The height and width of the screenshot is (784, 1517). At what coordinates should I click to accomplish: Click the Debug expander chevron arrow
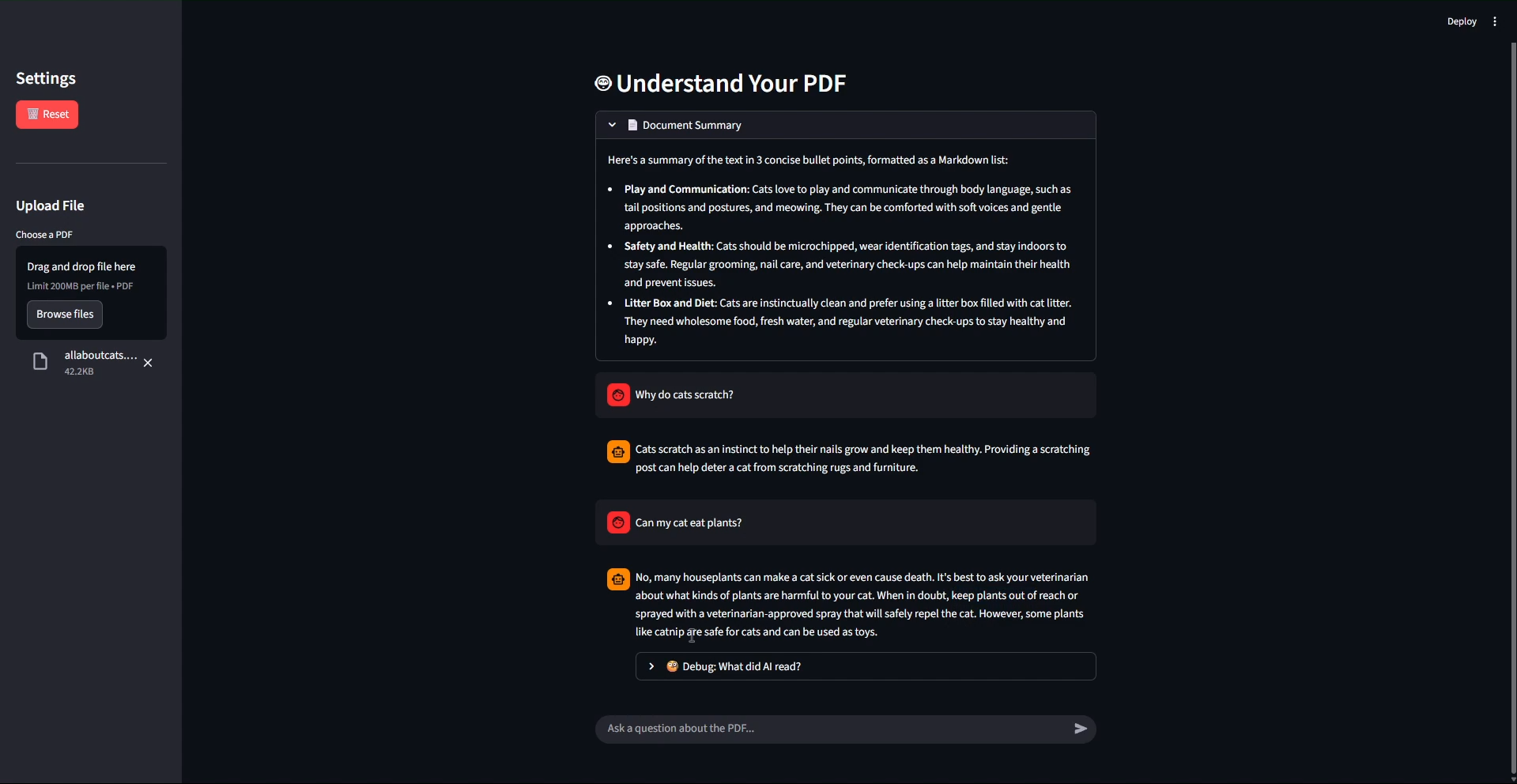coord(651,666)
